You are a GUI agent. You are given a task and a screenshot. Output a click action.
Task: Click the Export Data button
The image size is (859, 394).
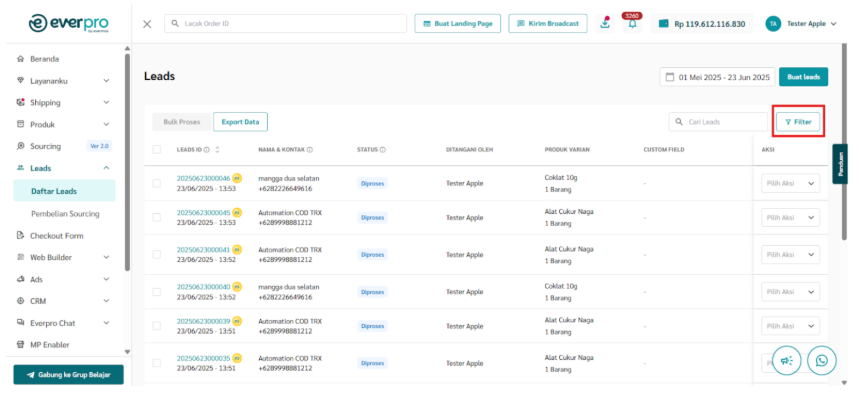[240, 122]
